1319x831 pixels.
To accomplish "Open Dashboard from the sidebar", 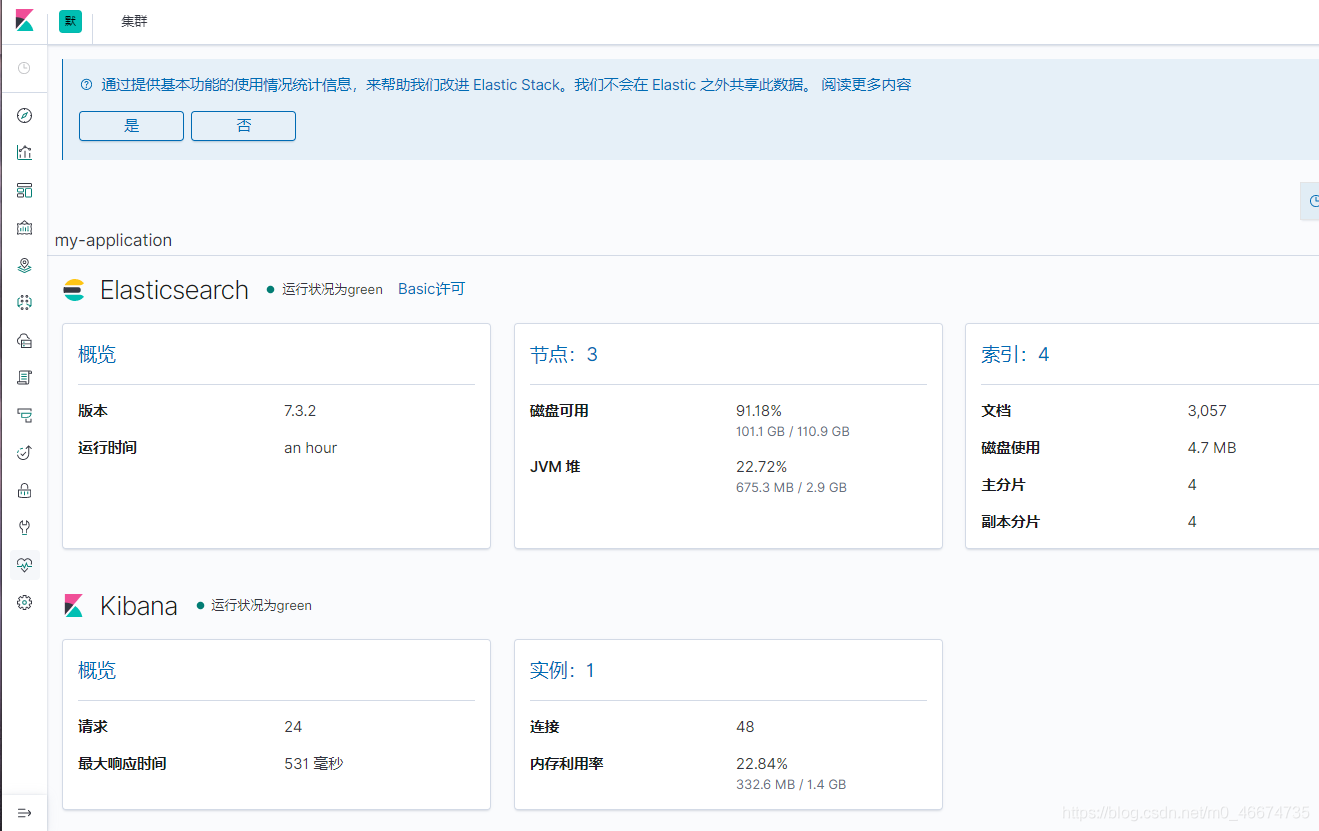I will [25, 190].
